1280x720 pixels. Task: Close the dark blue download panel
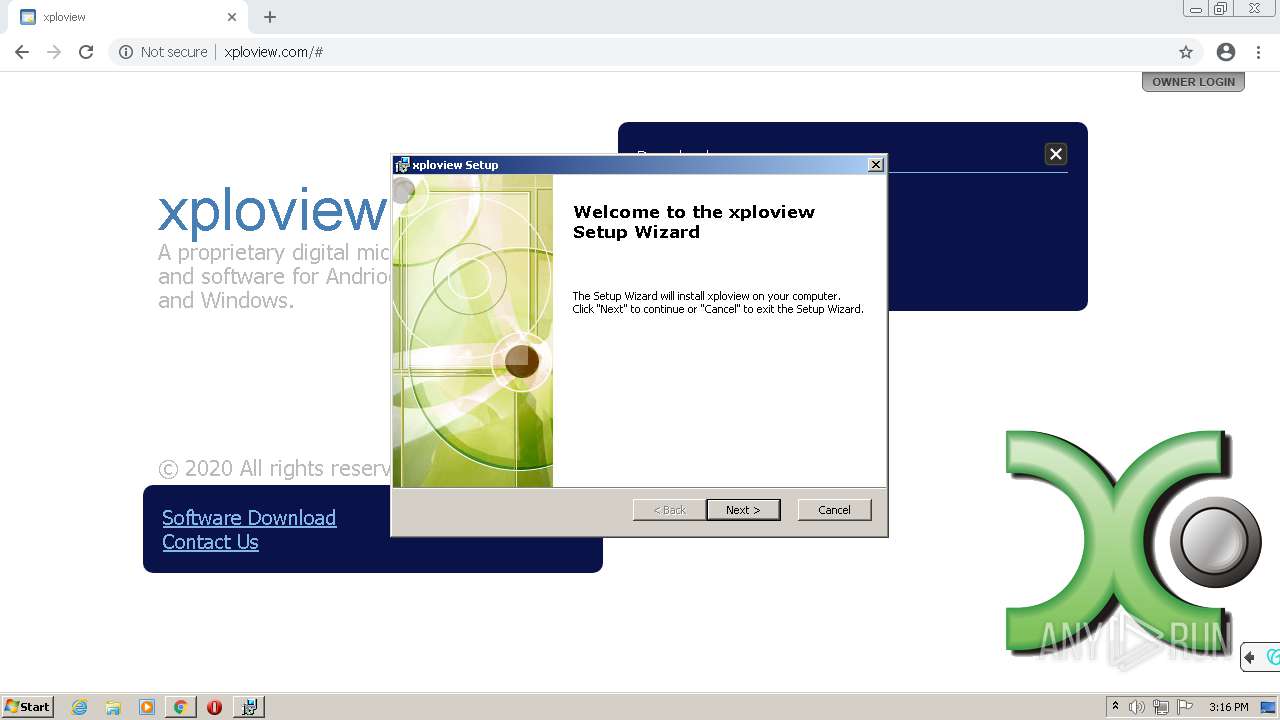[1055, 154]
